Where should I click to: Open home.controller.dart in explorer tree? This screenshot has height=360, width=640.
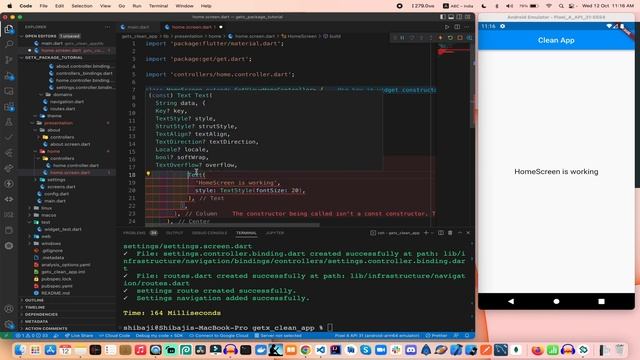point(76,165)
